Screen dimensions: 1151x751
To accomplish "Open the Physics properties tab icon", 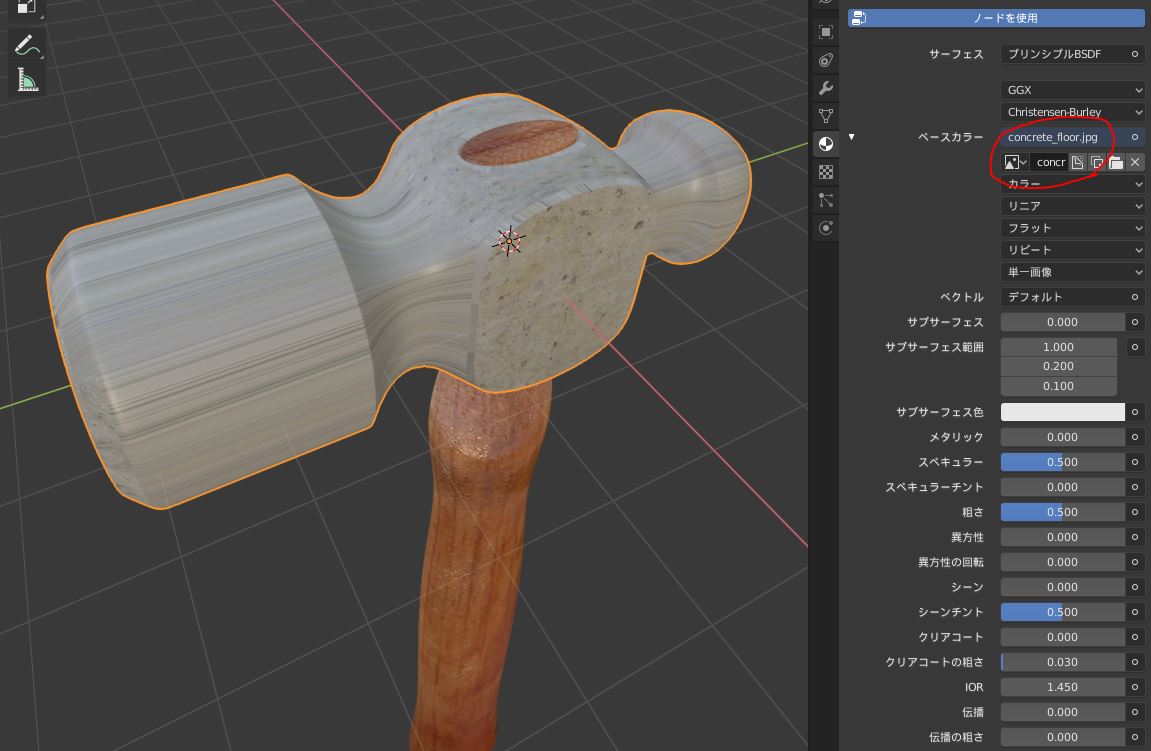I will pos(826,228).
